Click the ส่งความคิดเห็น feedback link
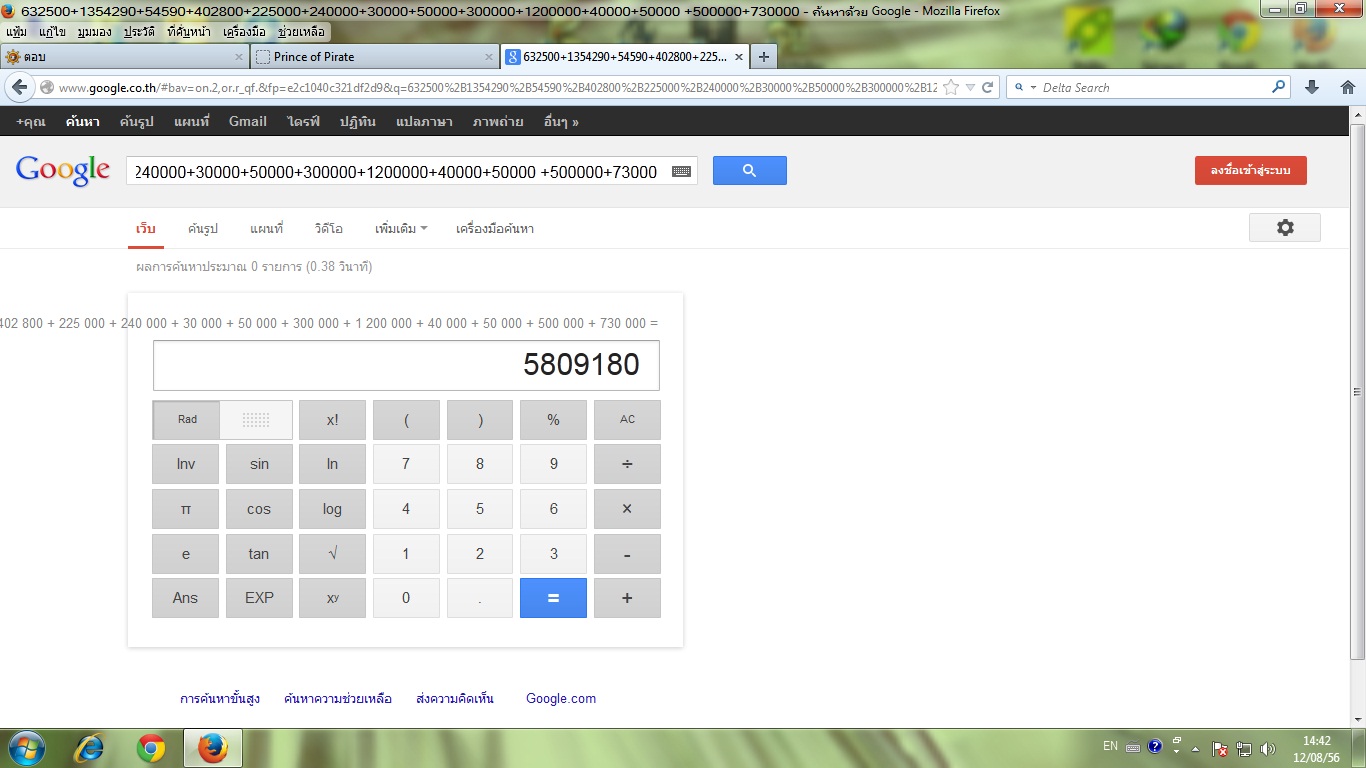Image resolution: width=1366 pixels, height=768 pixels. tap(455, 699)
